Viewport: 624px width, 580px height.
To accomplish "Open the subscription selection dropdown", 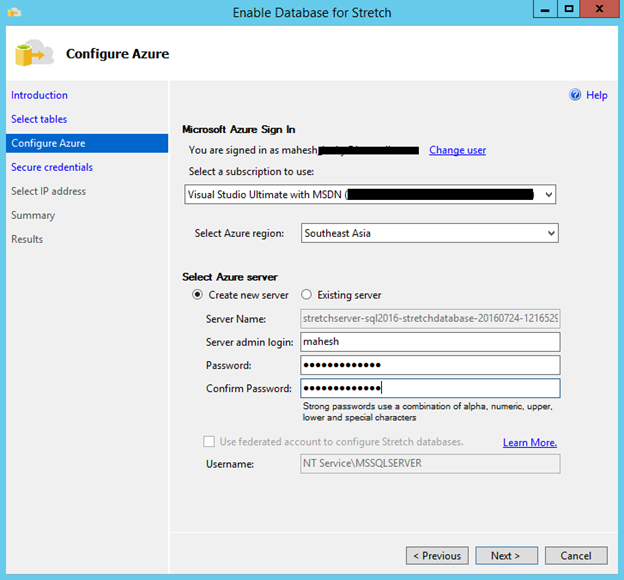I will coord(370,194).
